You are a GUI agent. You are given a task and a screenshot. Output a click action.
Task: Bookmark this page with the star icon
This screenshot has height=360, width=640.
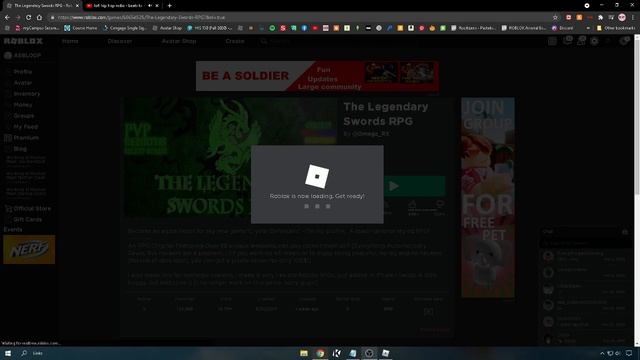click(555, 18)
